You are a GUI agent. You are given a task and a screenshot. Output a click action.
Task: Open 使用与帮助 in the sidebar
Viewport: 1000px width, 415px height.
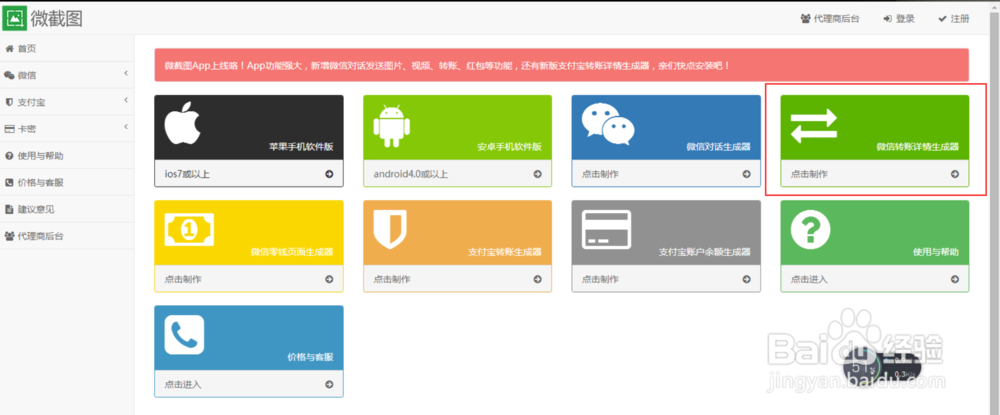coord(67,156)
